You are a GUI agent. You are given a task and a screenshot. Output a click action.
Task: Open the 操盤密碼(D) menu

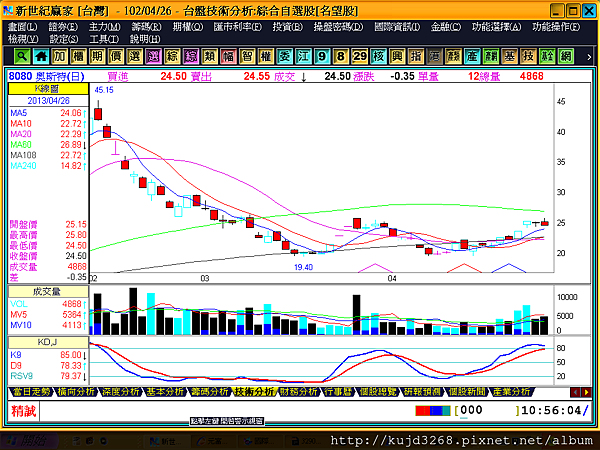[x=338, y=27]
